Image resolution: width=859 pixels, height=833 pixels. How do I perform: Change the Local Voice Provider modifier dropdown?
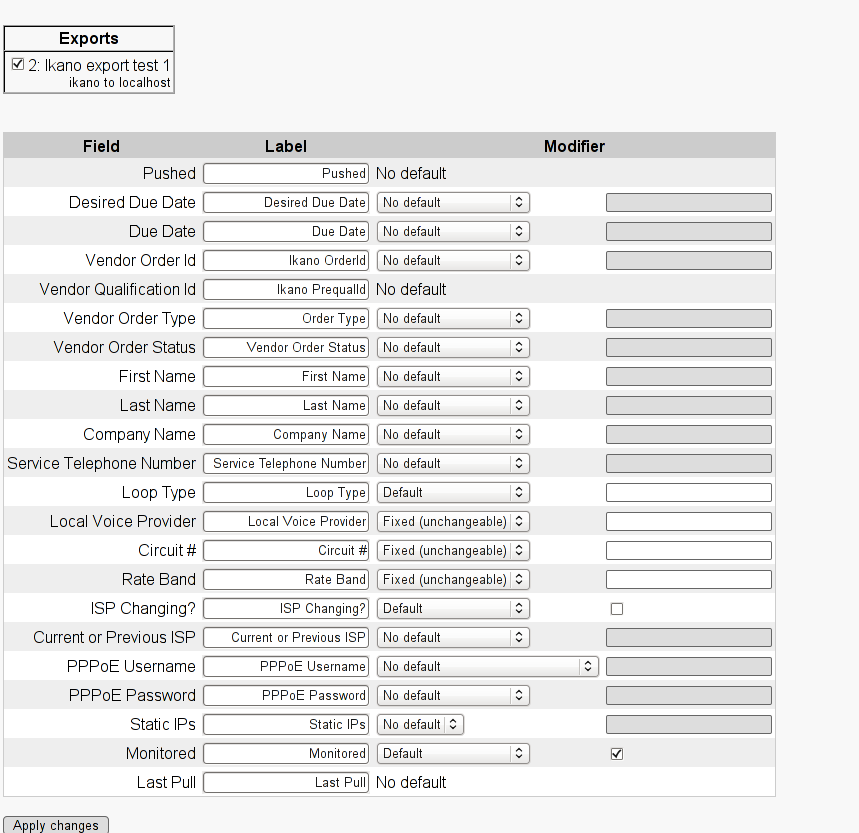(x=452, y=522)
